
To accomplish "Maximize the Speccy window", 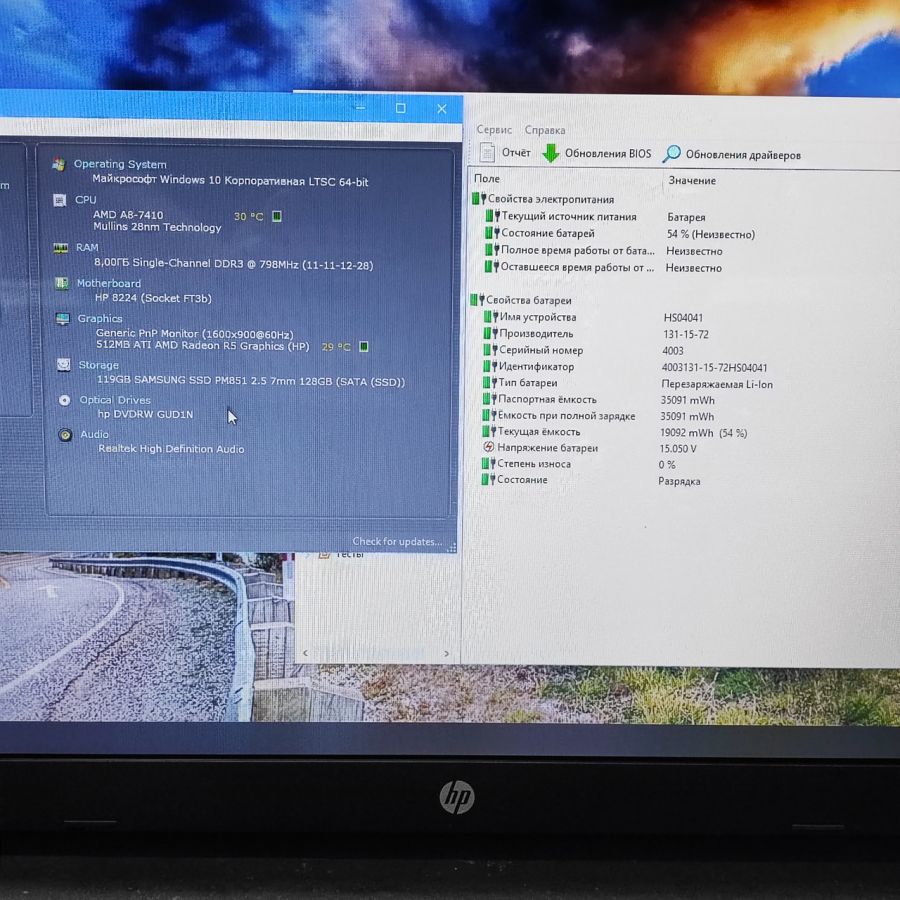I will [401, 108].
